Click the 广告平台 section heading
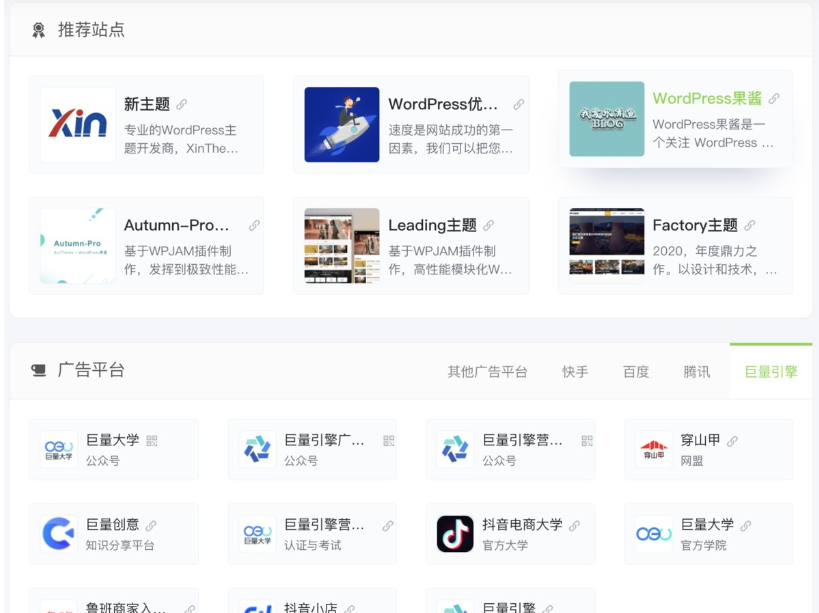The width and height of the screenshot is (819, 613). click(x=91, y=370)
